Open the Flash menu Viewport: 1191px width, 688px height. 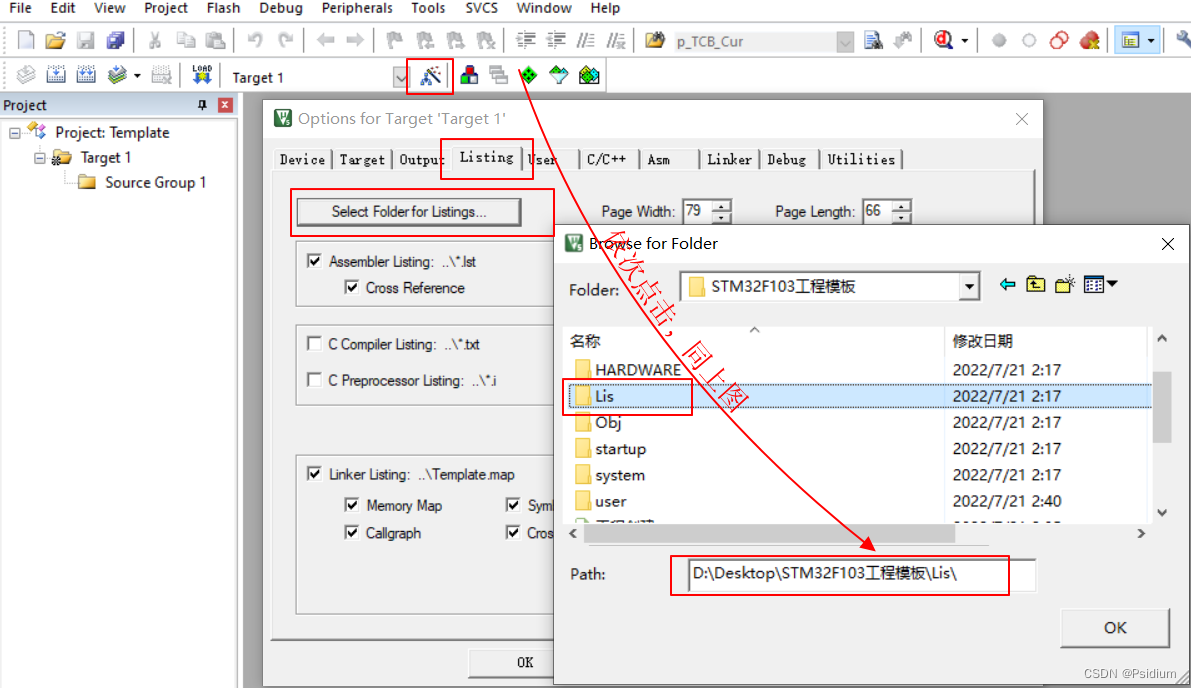click(223, 8)
